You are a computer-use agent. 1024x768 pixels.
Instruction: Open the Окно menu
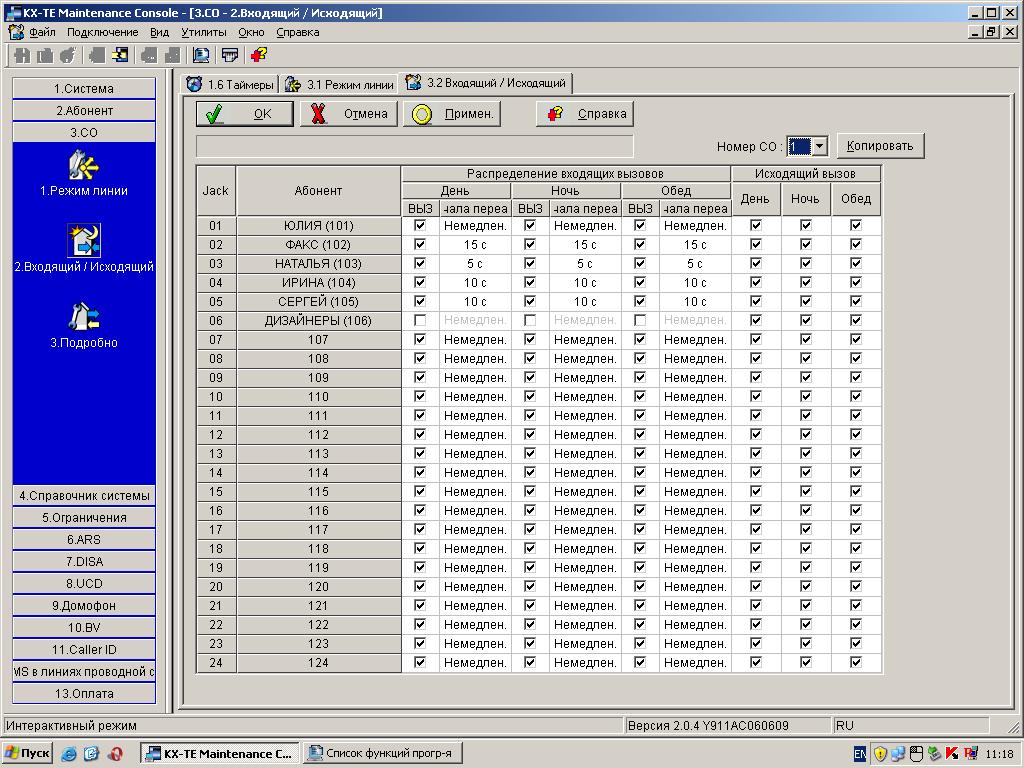(x=251, y=32)
